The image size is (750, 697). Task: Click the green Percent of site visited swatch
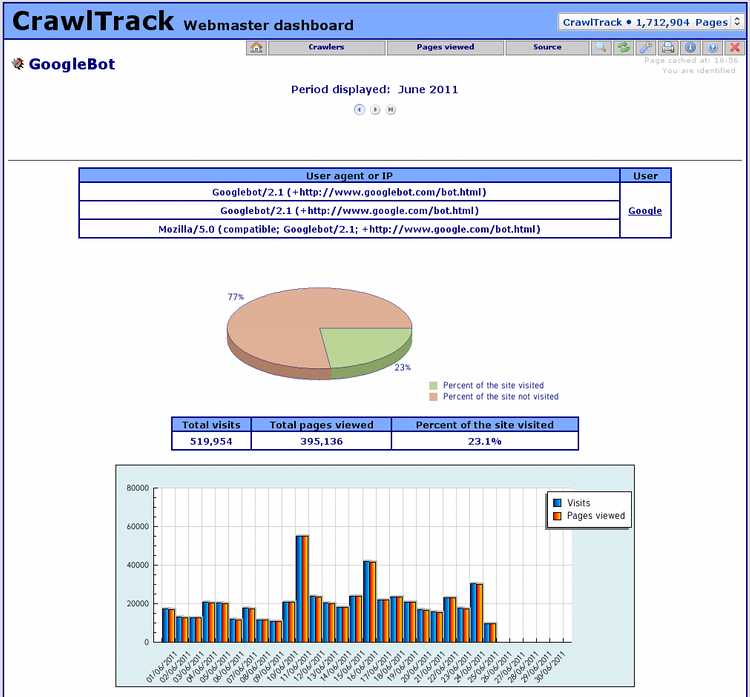pyautogui.click(x=433, y=386)
